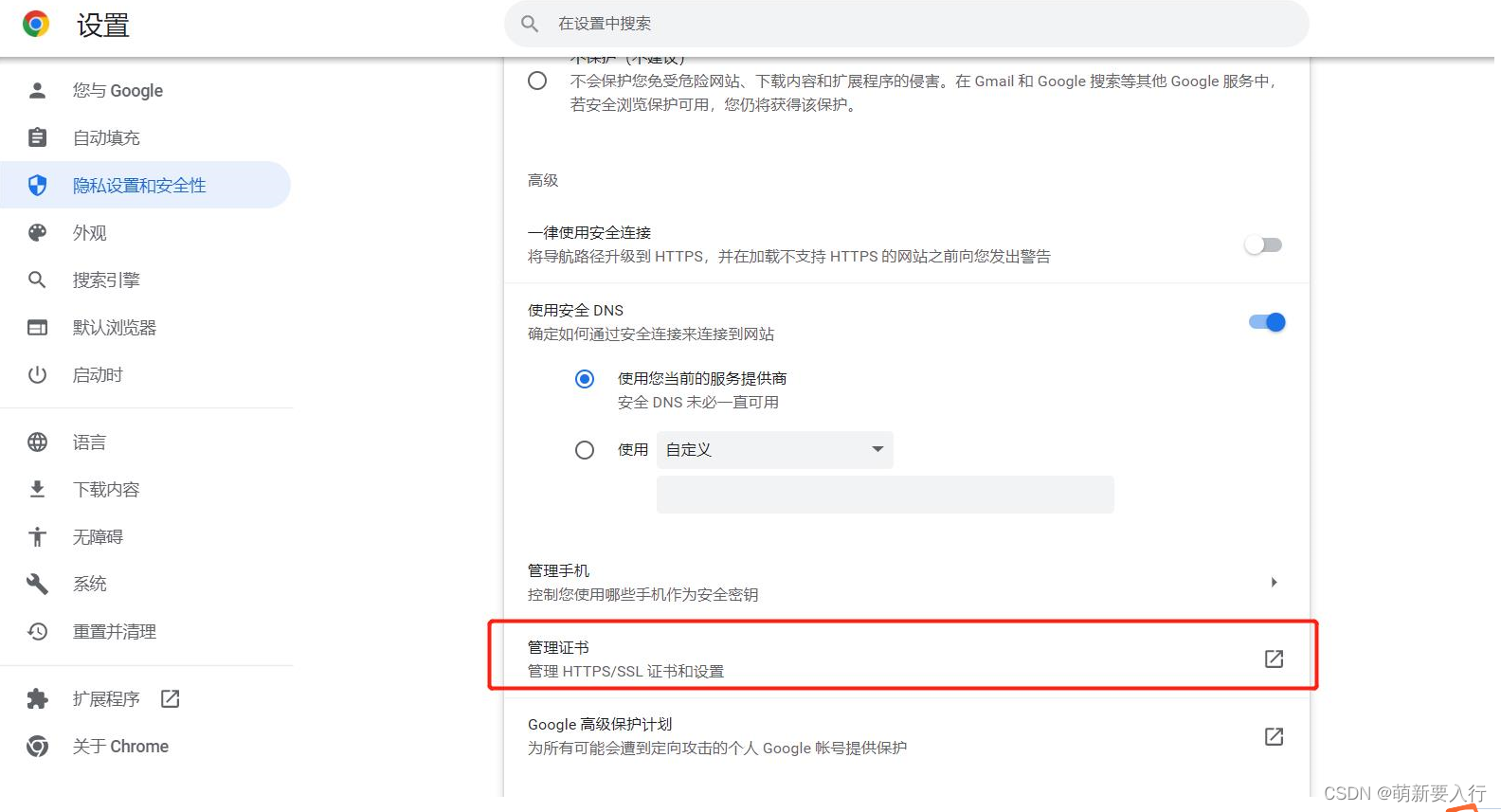Click the palette icon beside 外观
The image size is (1501, 812).
[37, 233]
